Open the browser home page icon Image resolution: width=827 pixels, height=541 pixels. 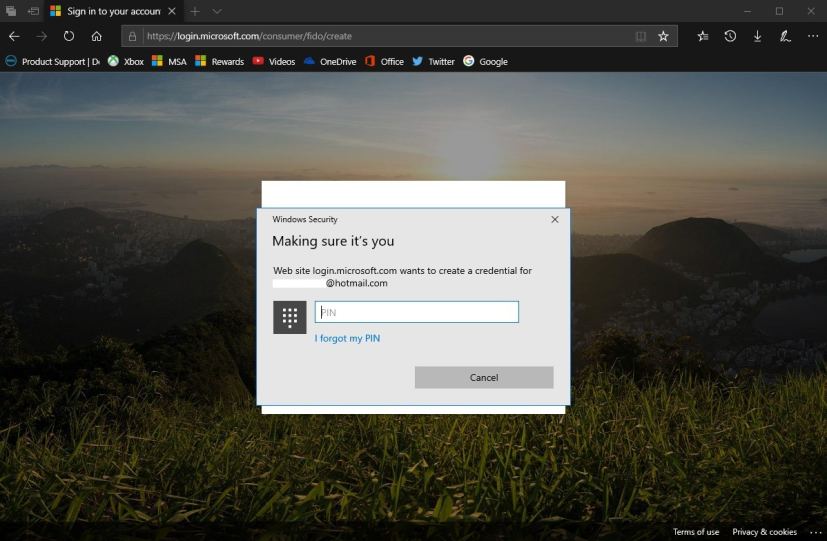click(97, 36)
